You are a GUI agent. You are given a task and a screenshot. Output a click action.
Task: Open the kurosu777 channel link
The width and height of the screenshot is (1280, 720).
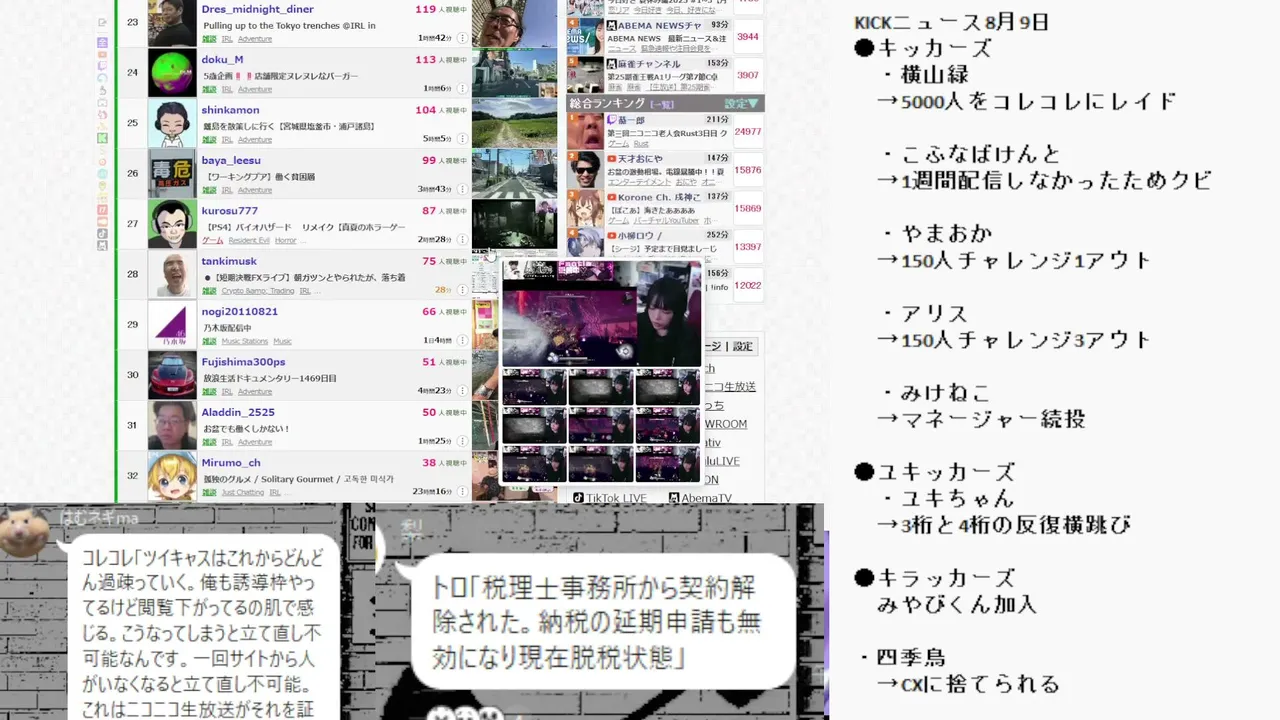tap(229, 211)
